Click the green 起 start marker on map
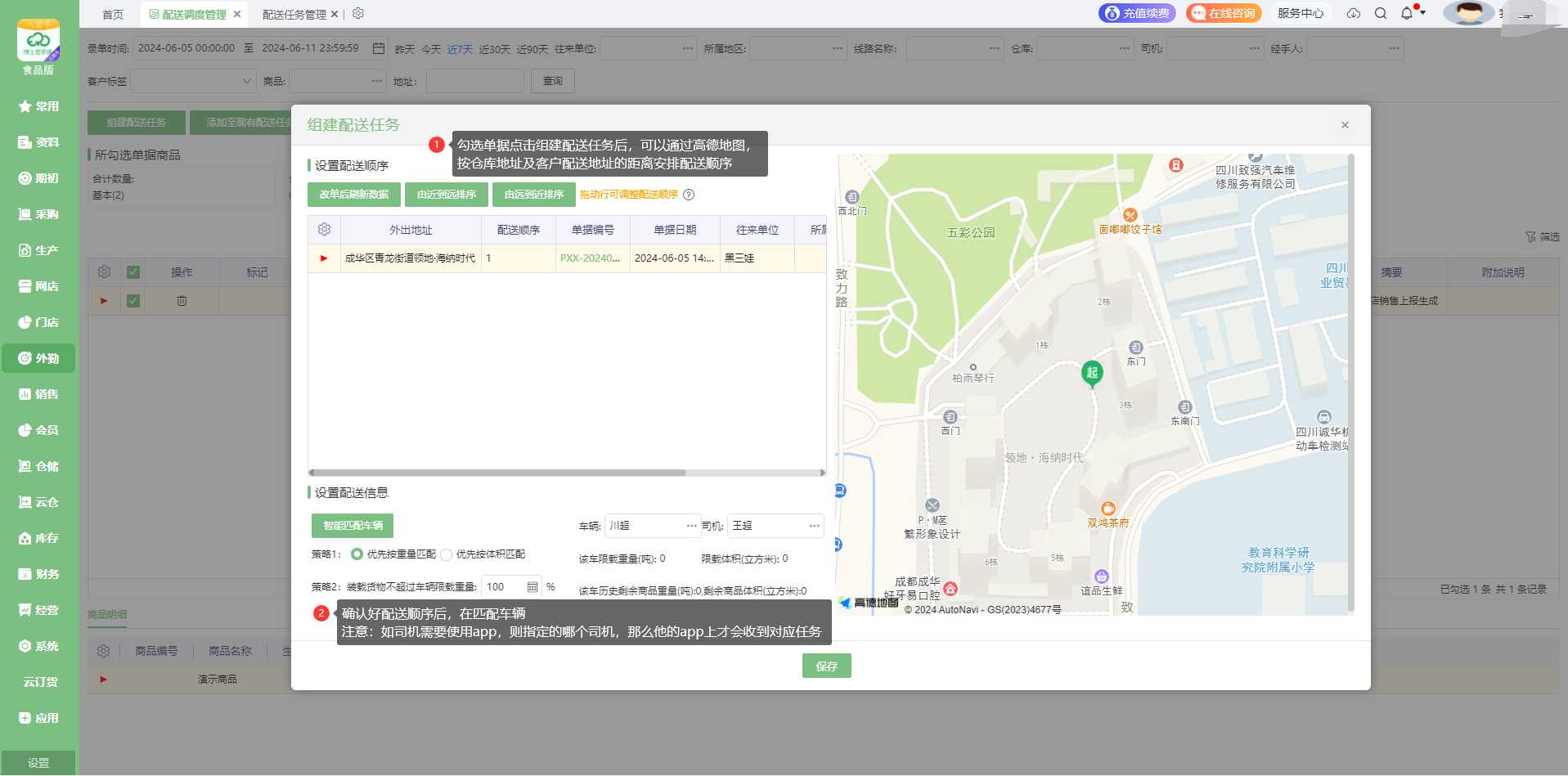Image resolution: width=1568 pixels, height=776 pixels. click(1092, 374)
